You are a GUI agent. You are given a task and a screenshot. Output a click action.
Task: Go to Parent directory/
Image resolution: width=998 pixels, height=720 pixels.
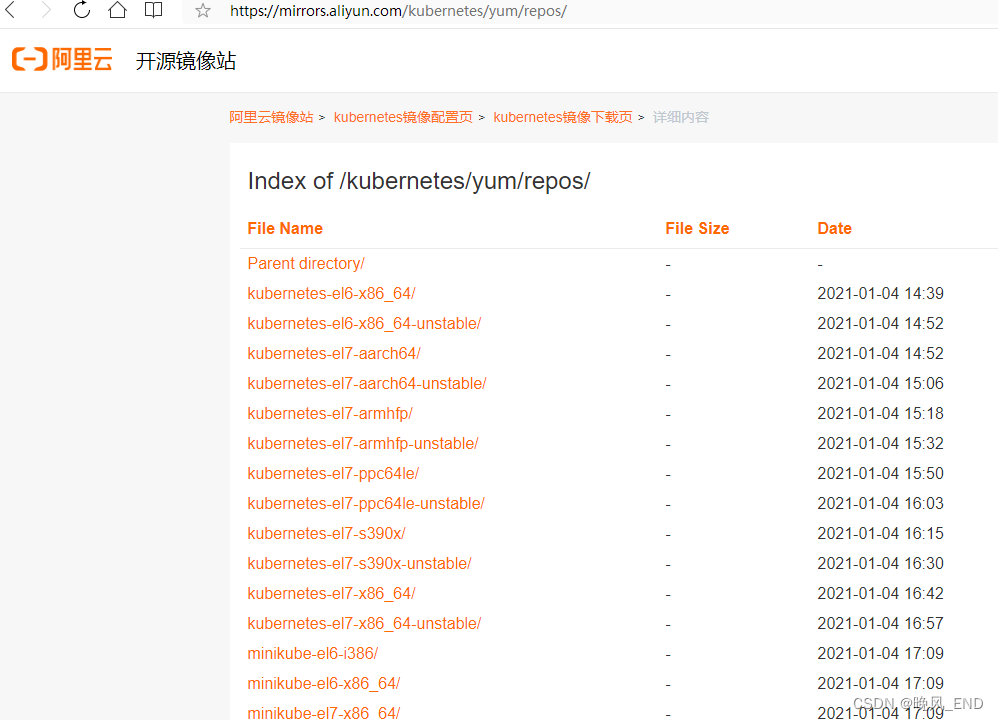coord(306,264)
